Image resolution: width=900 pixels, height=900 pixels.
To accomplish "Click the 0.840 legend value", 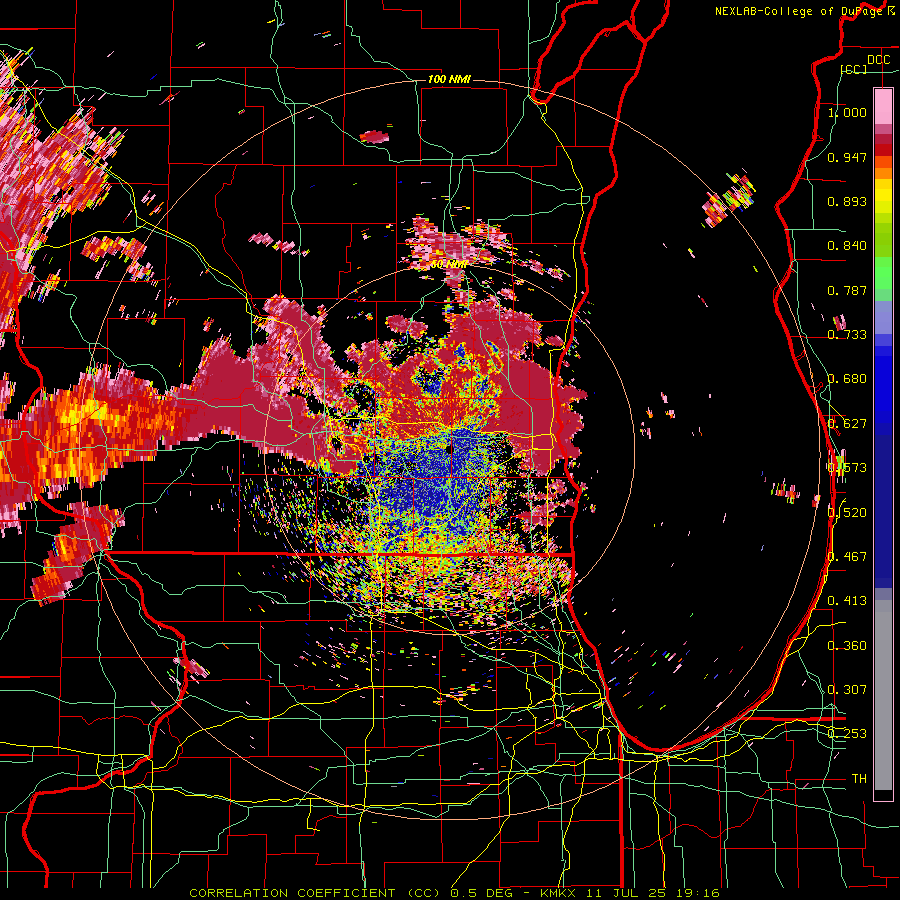I will pos(847,246).
